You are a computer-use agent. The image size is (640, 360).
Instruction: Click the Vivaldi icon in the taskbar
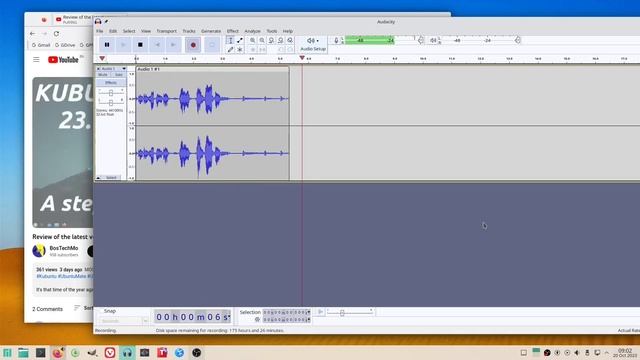(110, 353)
